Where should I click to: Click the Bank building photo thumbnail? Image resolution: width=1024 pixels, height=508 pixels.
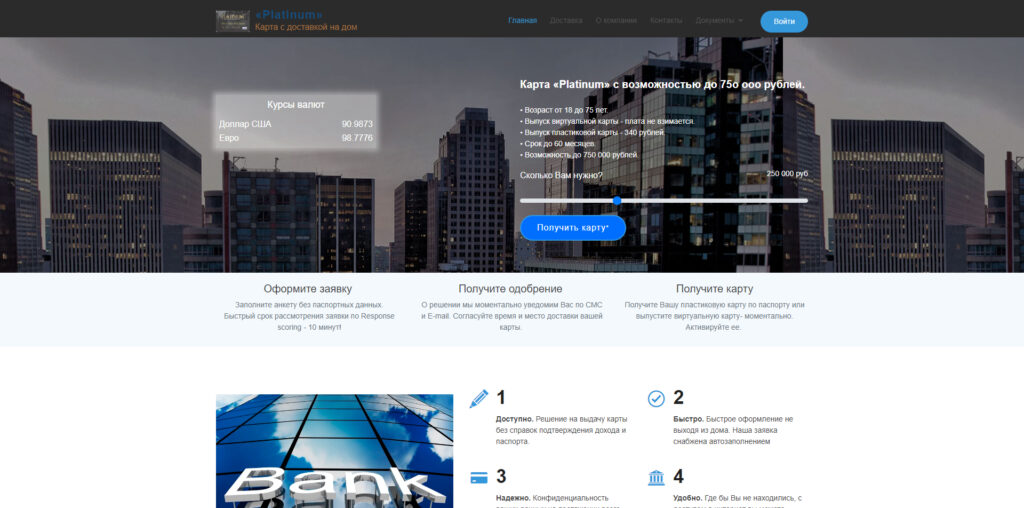click(334, 451)
